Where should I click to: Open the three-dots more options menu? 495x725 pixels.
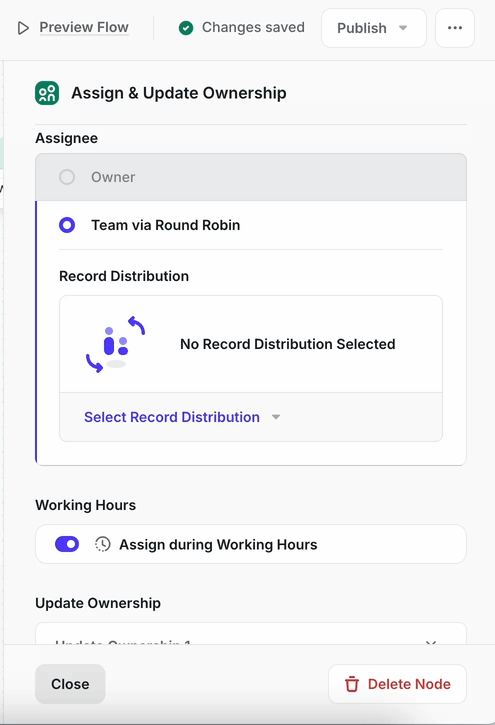pos(455,28)
